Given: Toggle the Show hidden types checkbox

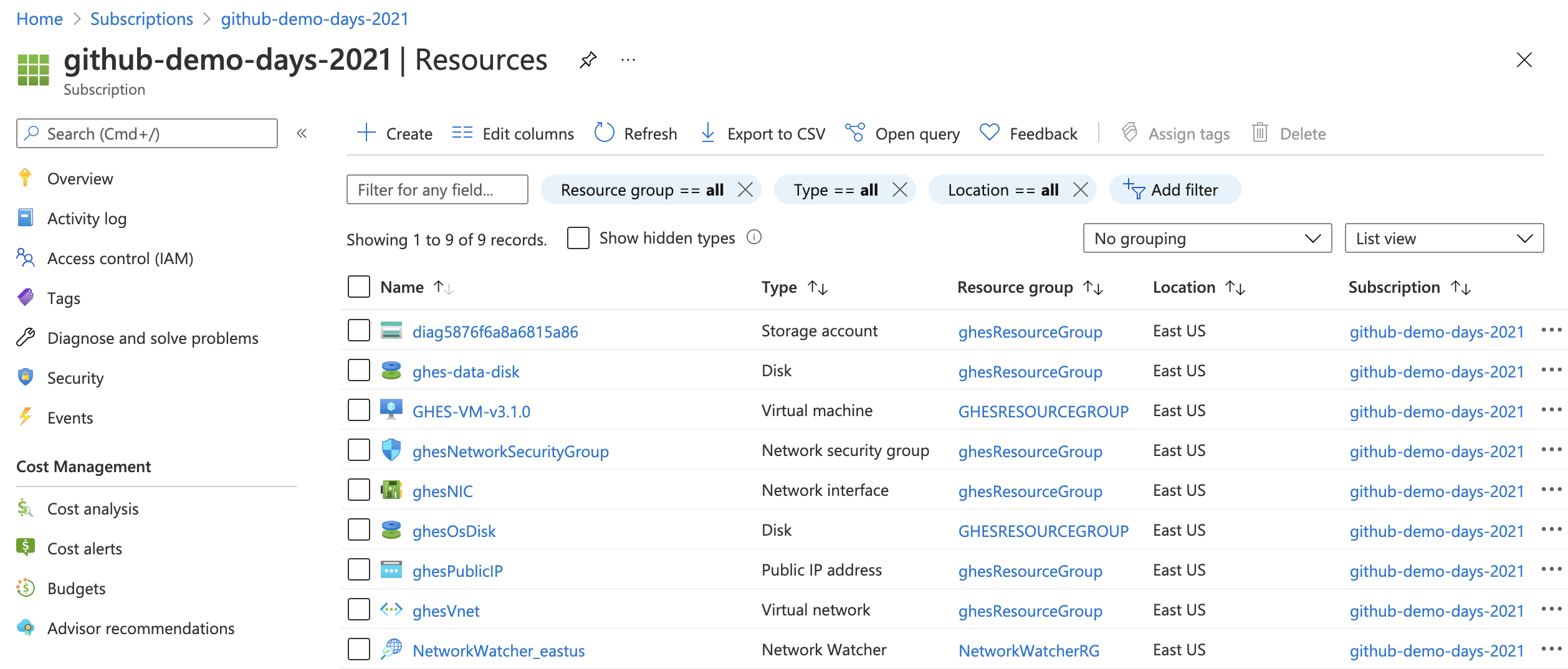Looking at the screenshot, I should pyautogui.click(x=578, y=237).
